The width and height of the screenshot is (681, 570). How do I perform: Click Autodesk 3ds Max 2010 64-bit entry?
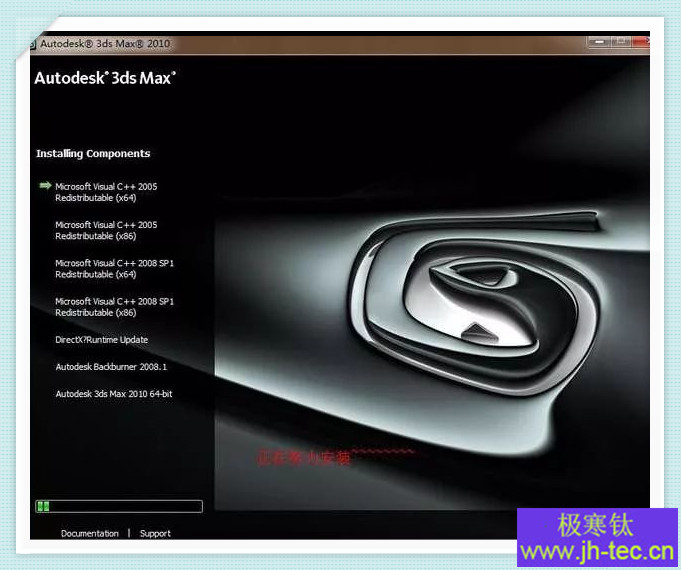(x=114, y=394)
